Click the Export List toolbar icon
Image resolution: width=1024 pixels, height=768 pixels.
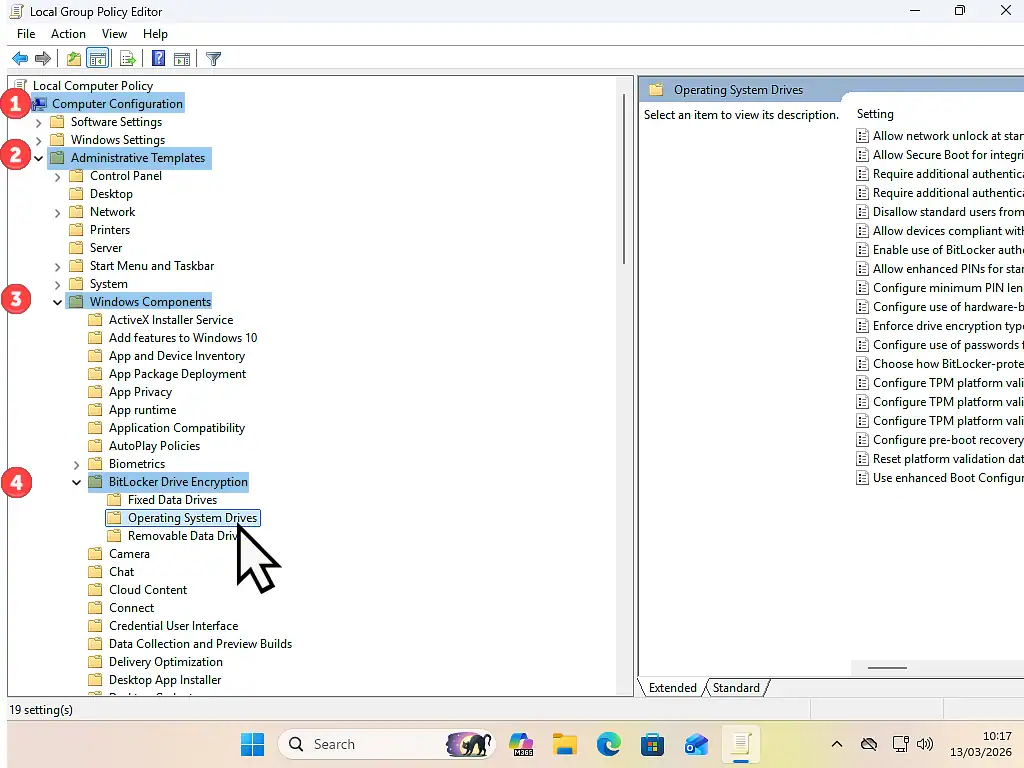pos(128,58)
